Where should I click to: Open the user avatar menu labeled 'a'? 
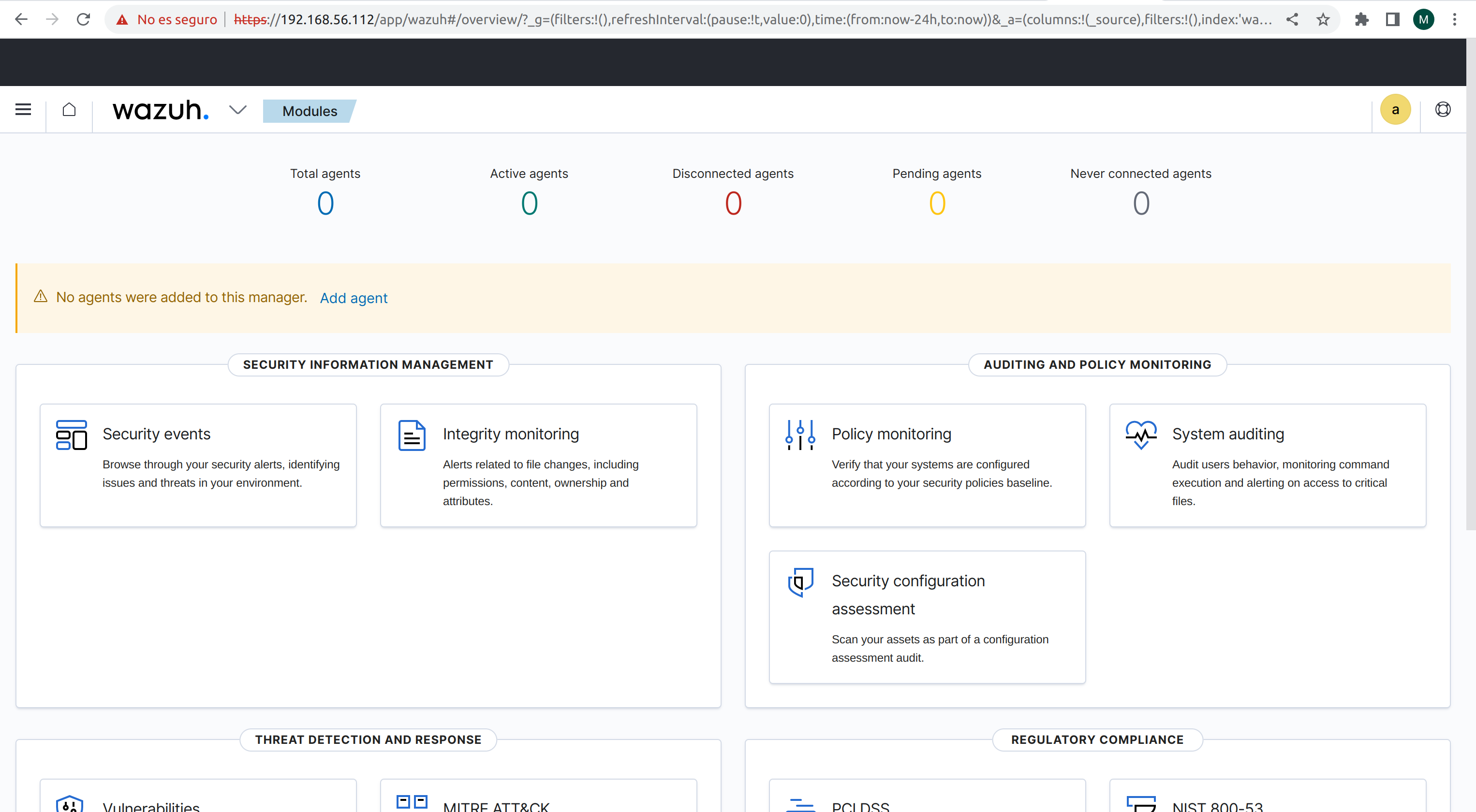point(1395,109)
